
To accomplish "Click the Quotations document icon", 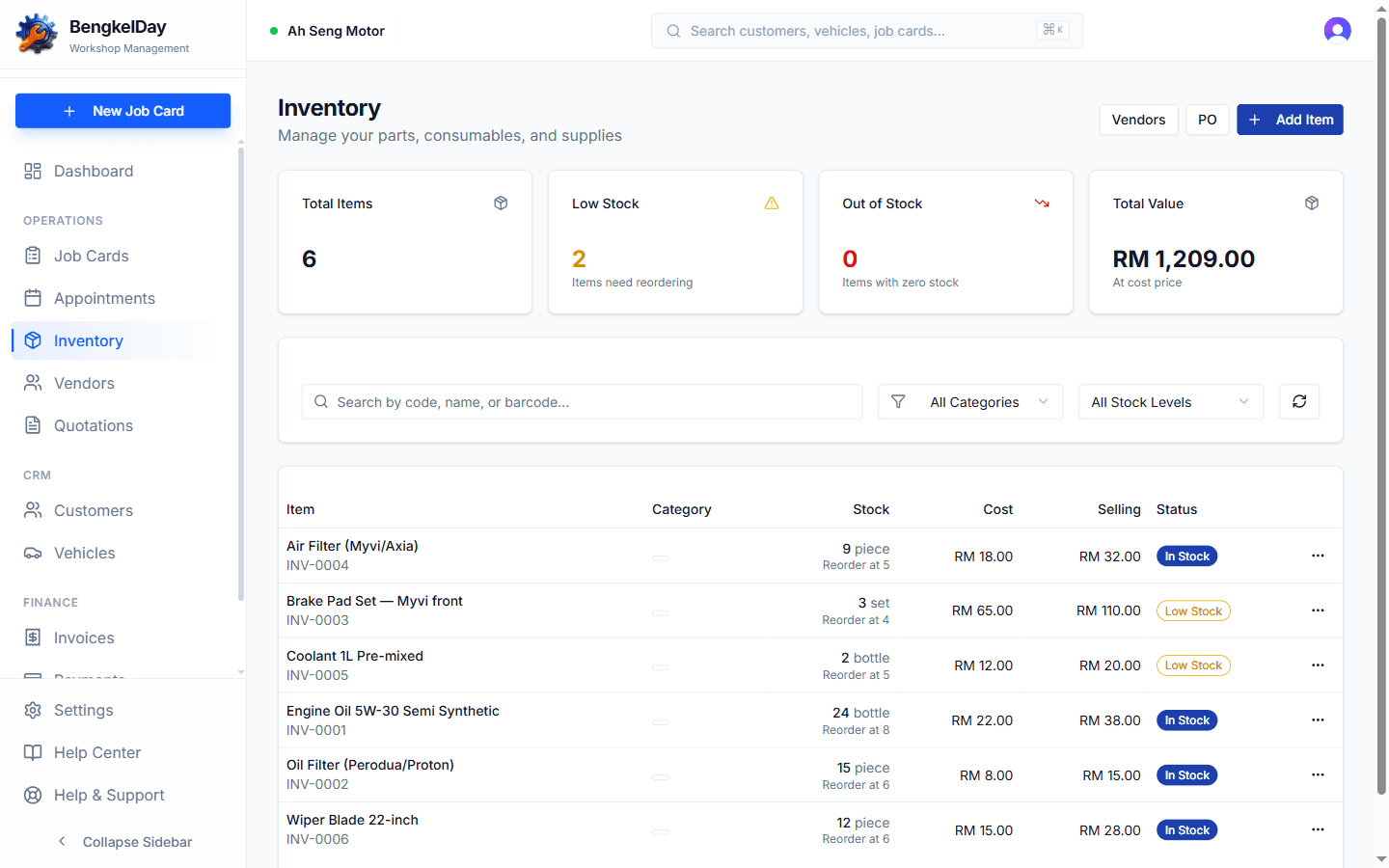I will click(33, 425).
